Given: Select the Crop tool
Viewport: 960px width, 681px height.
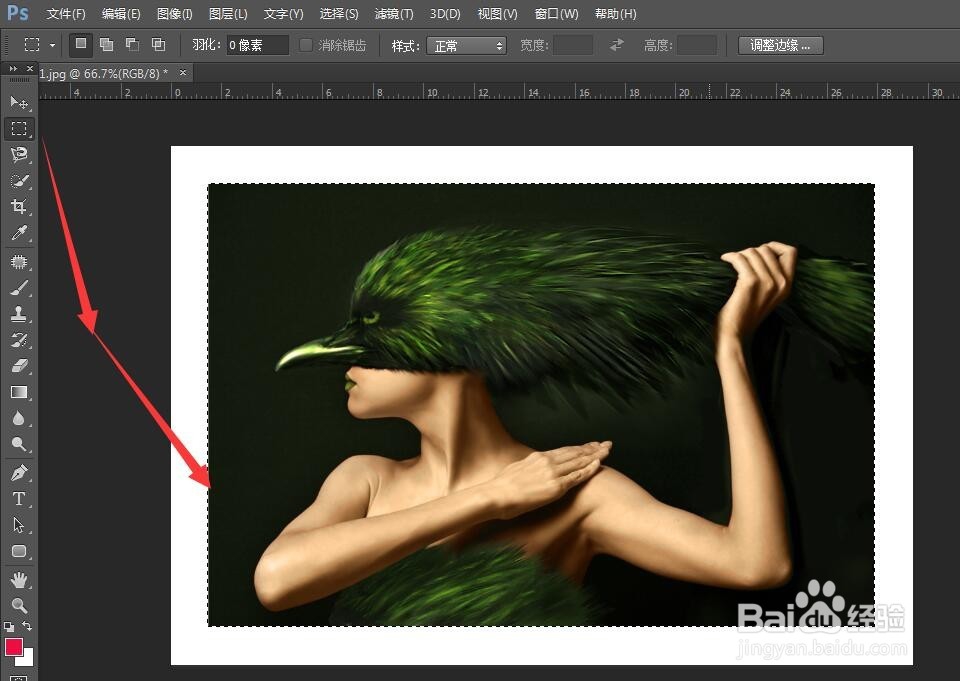Looking at the screenshot, I should (x=19, y=206).
